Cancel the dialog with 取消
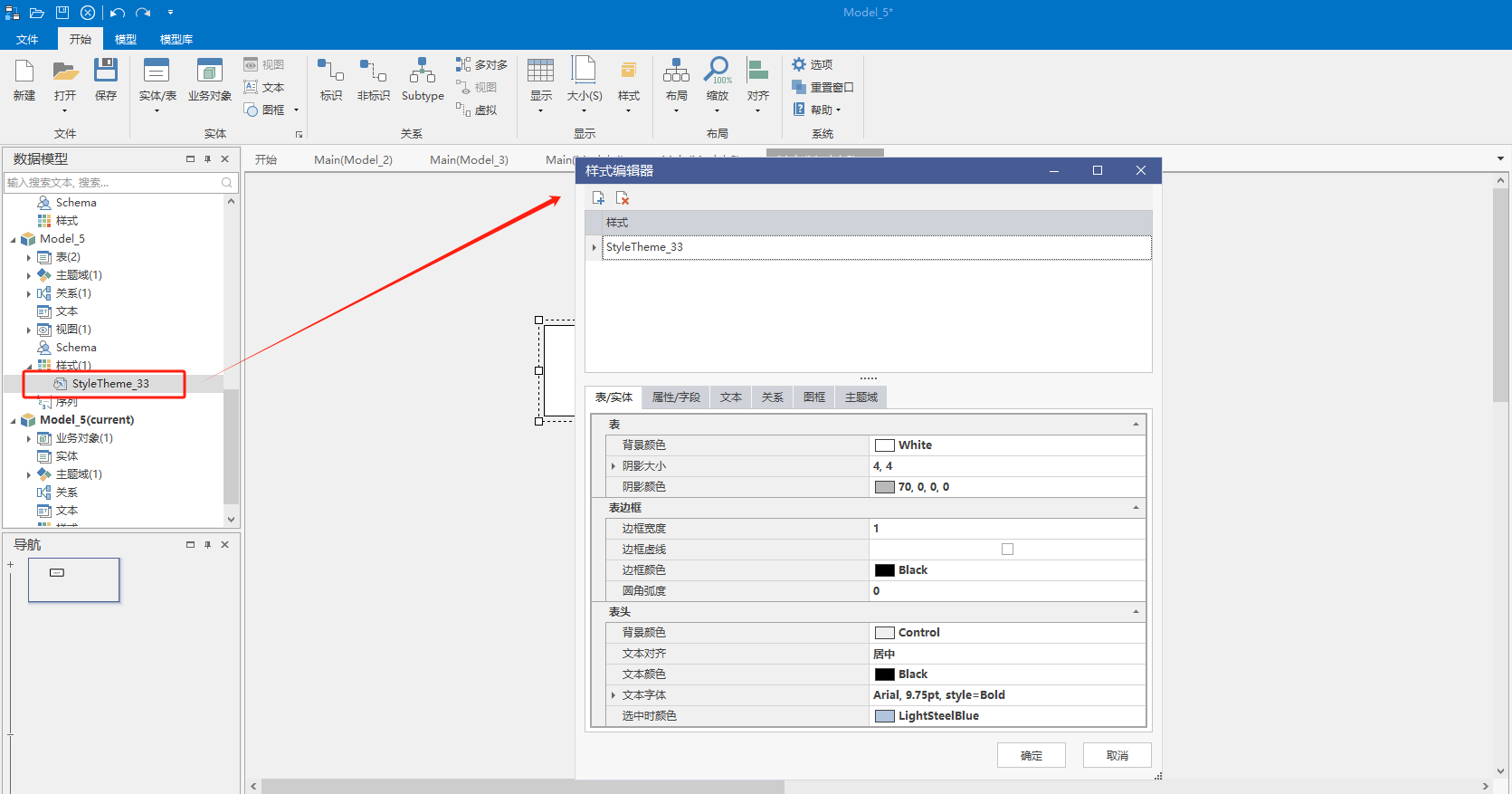 coord(1117,755)
